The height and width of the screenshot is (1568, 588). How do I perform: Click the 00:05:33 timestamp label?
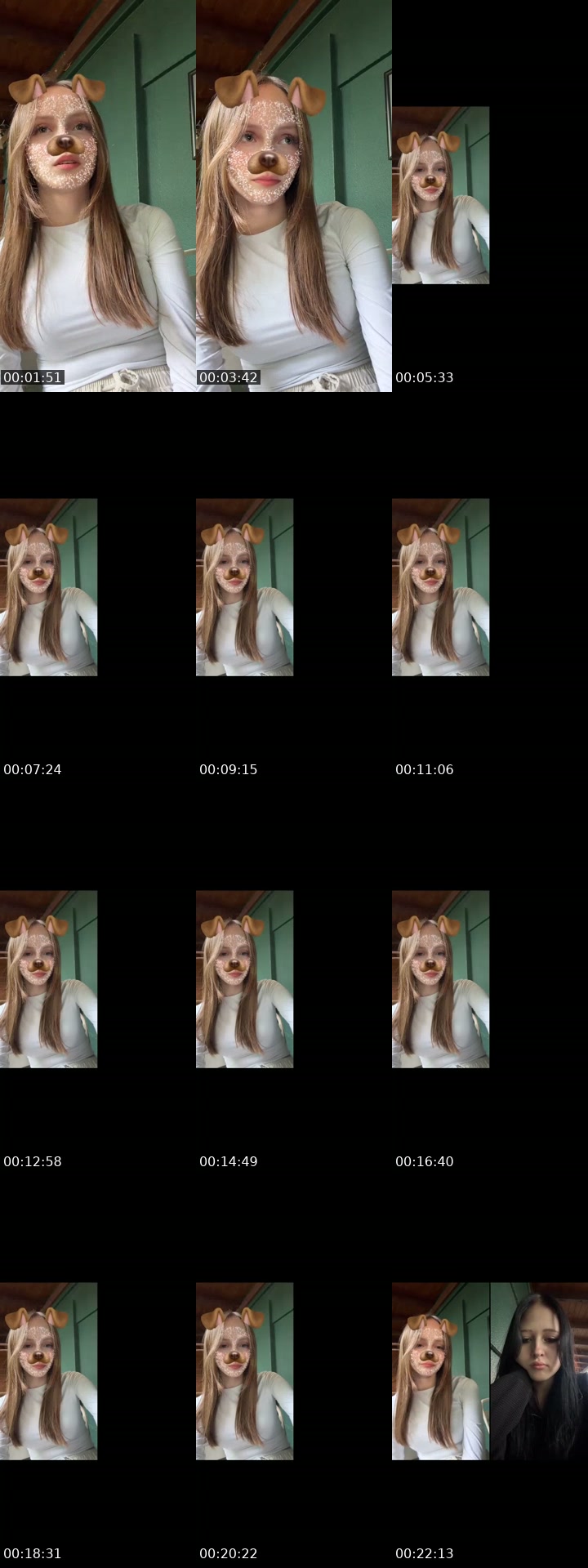point(425,377)
